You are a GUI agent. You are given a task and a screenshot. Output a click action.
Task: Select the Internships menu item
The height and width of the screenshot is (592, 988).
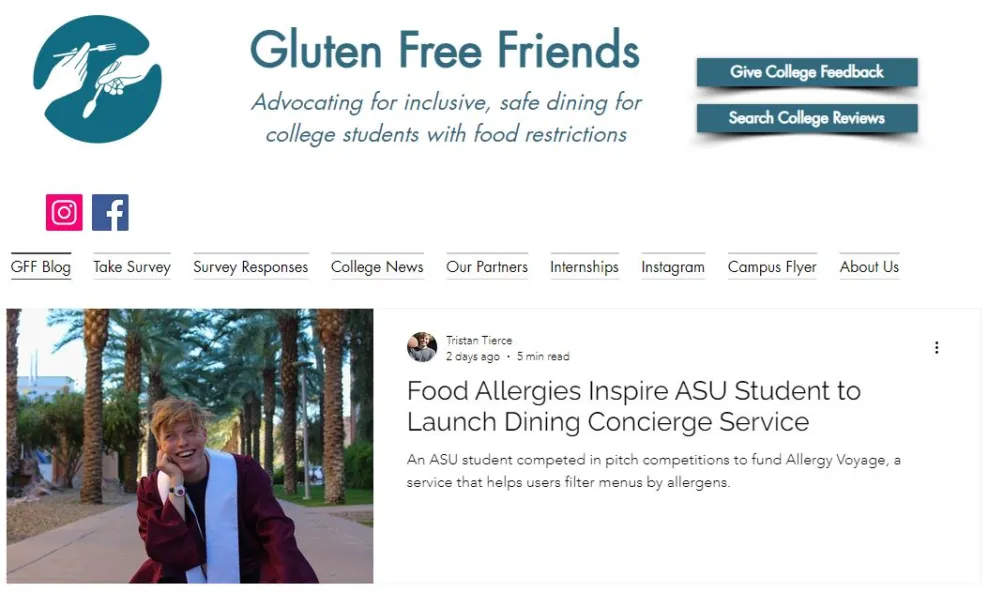[584, 267]
